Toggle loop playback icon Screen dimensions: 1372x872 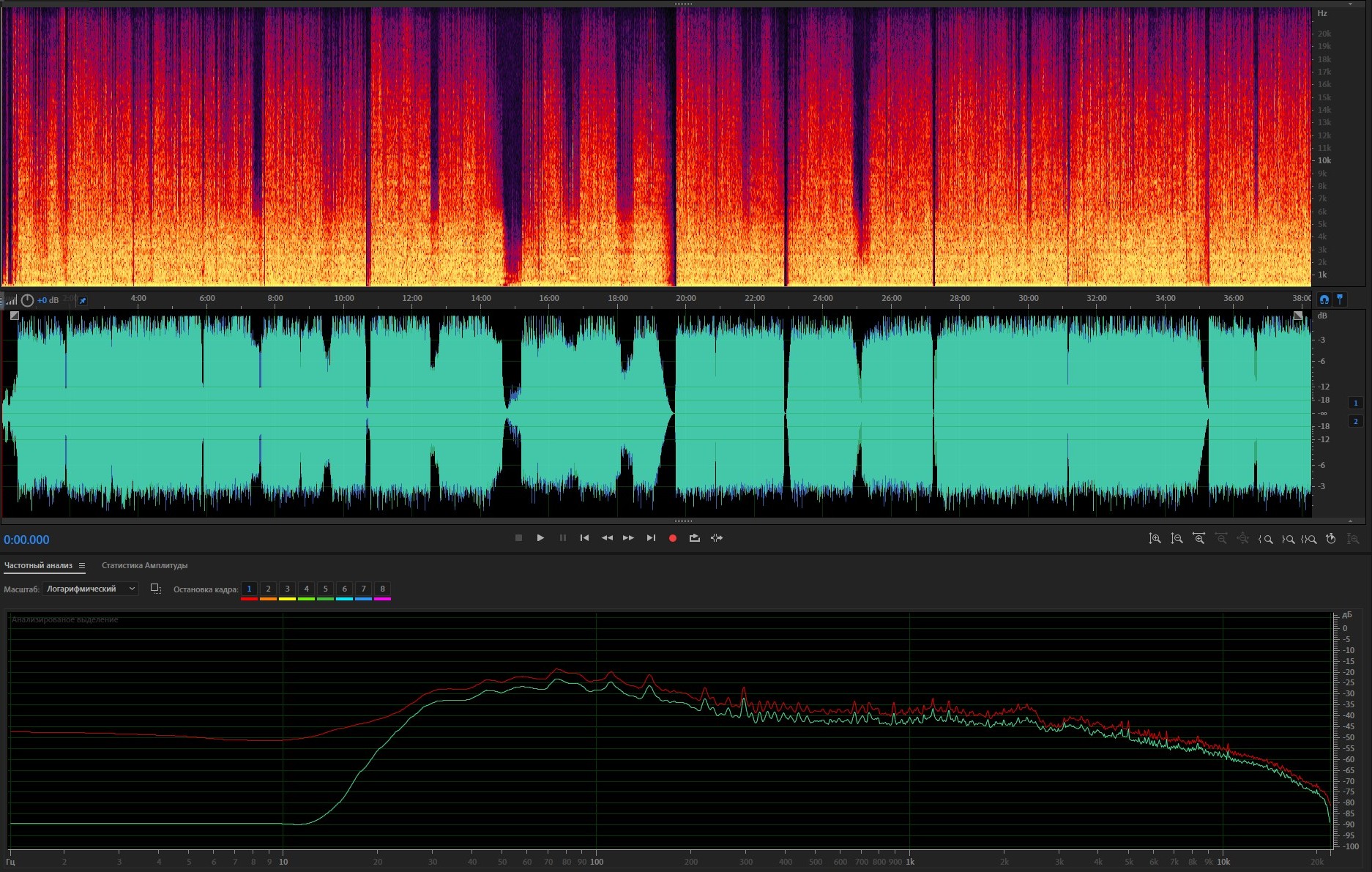coord(694,538)
